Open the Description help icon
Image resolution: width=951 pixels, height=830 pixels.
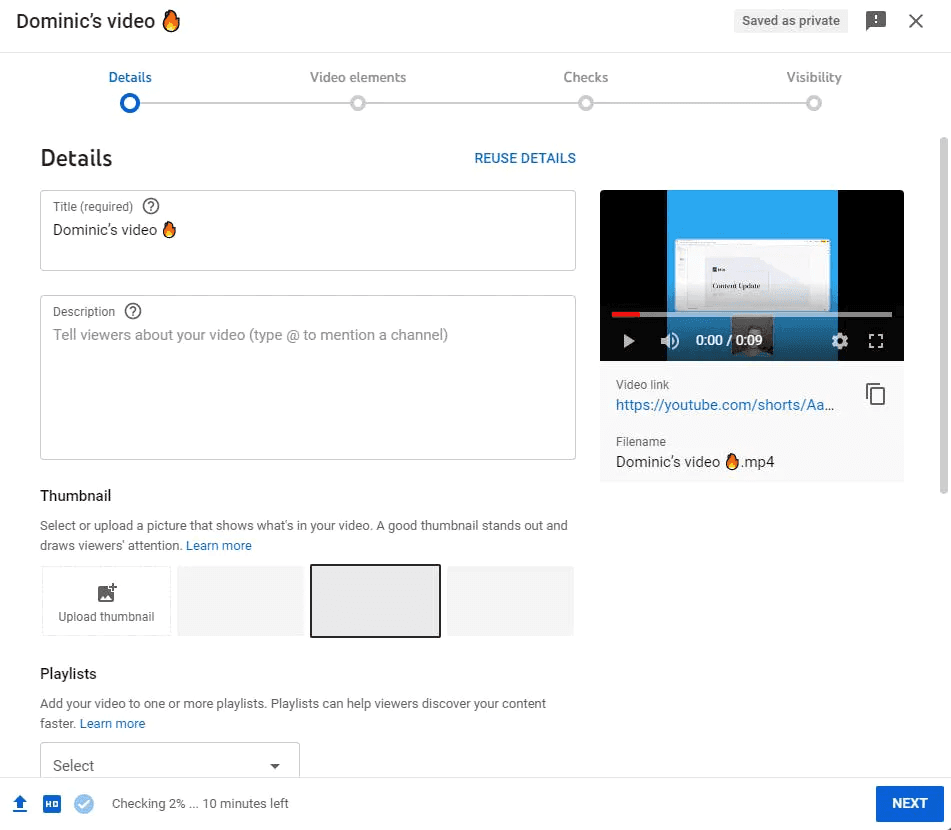(x=133, y=311)
